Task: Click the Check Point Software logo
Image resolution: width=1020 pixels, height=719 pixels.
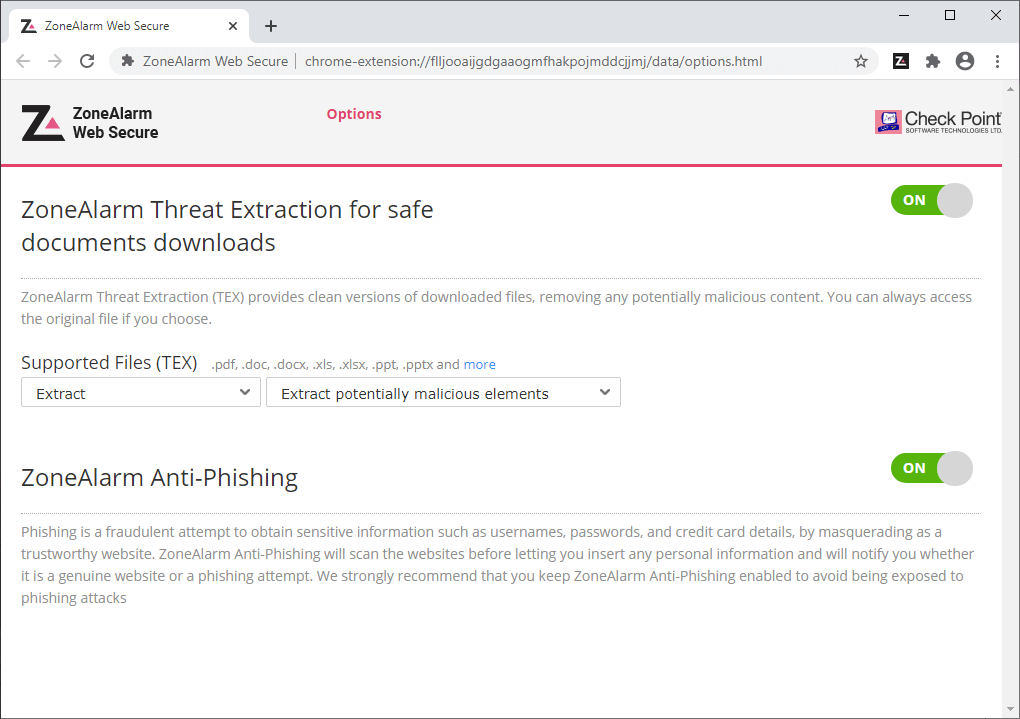Action: click(x=937, y=120)
